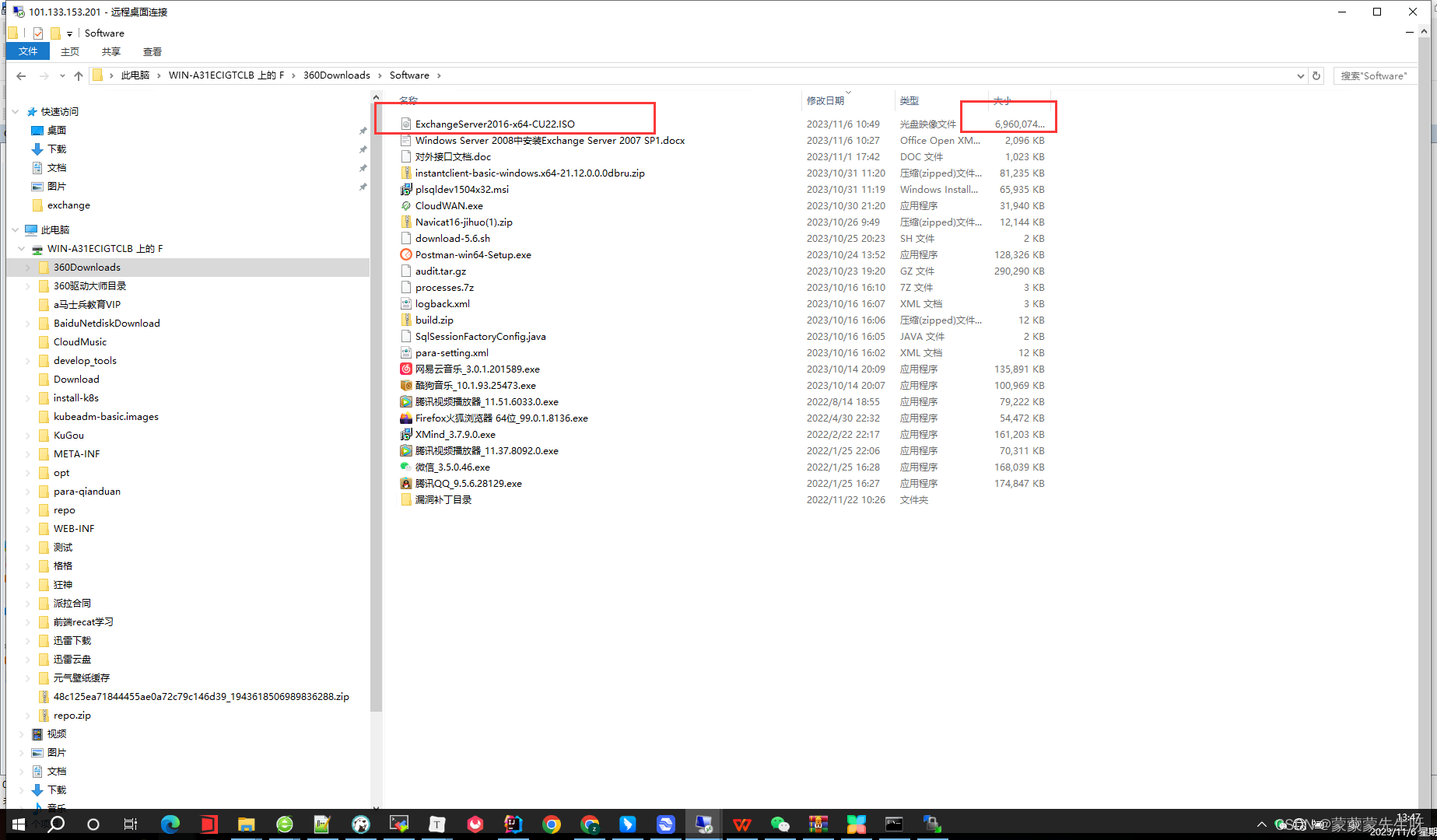Show hidden system tray icons
The image size is (1437, 840).
[x=1261, y=824]
